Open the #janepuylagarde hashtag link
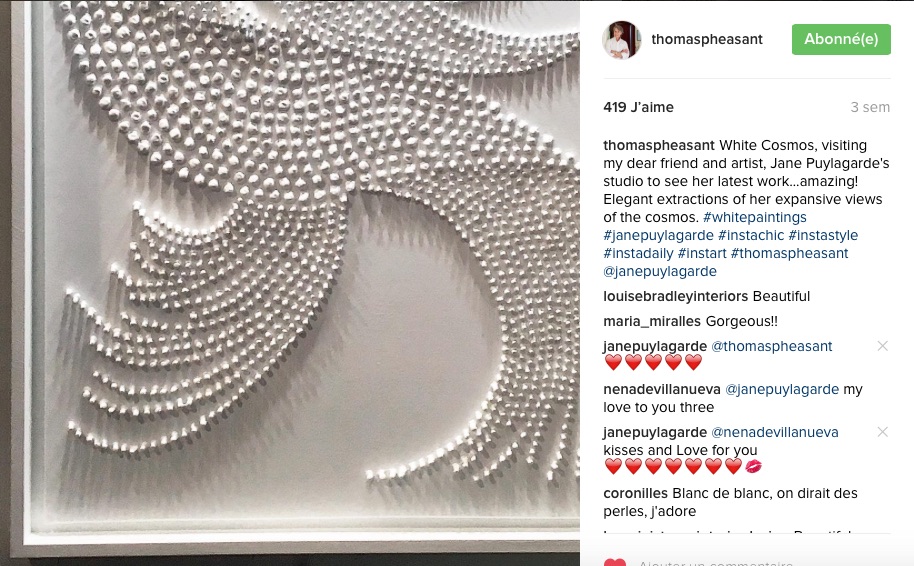The height and width of the screenshot is (566, 914). click(658, 235)
